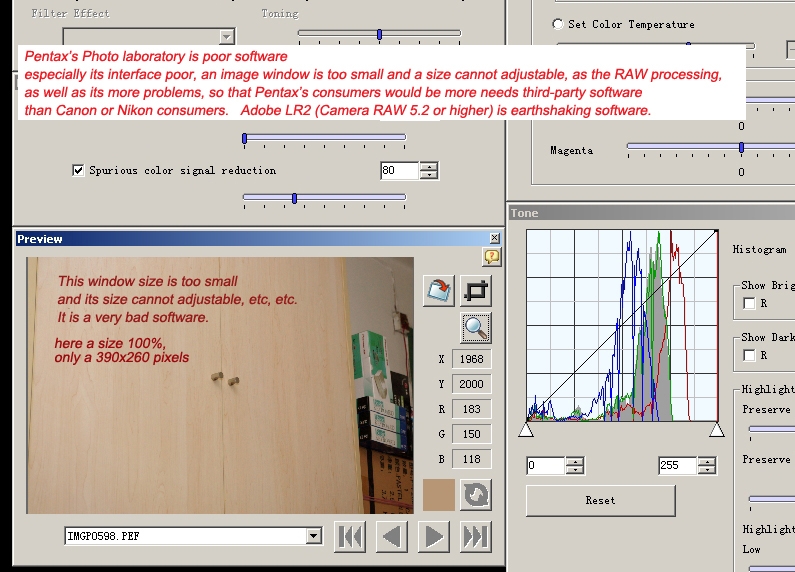795x572 pixels.
Task: Select Set Color Temperature radio button
Action: click(x=558, y=24)
